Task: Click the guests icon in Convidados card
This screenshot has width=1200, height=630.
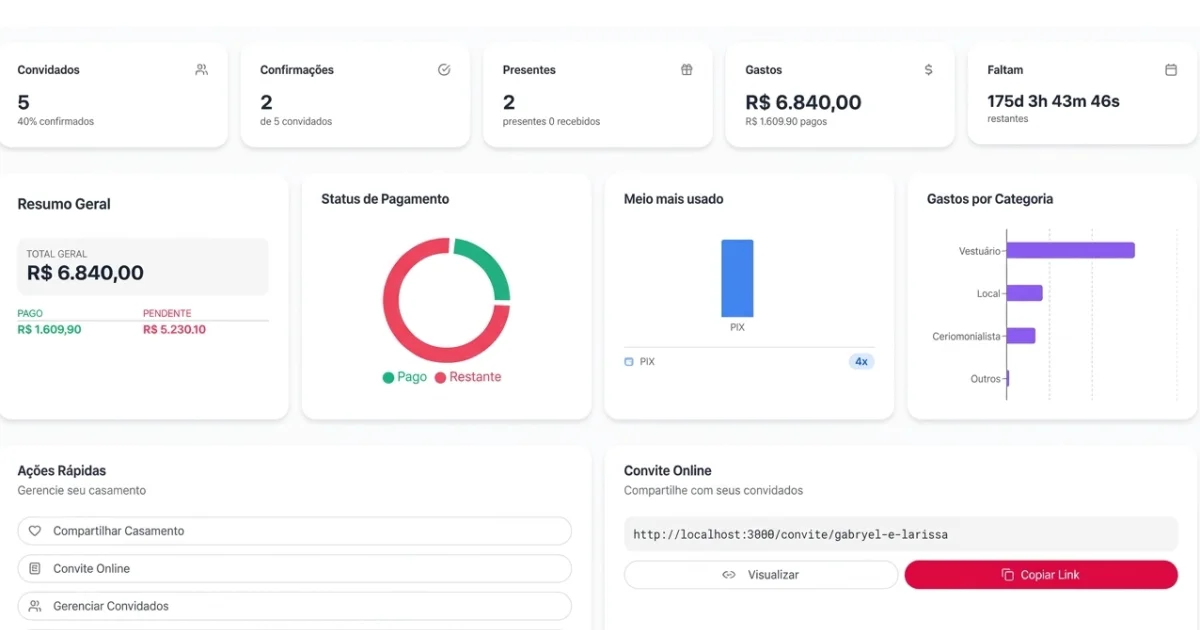Action: (202, 70)
